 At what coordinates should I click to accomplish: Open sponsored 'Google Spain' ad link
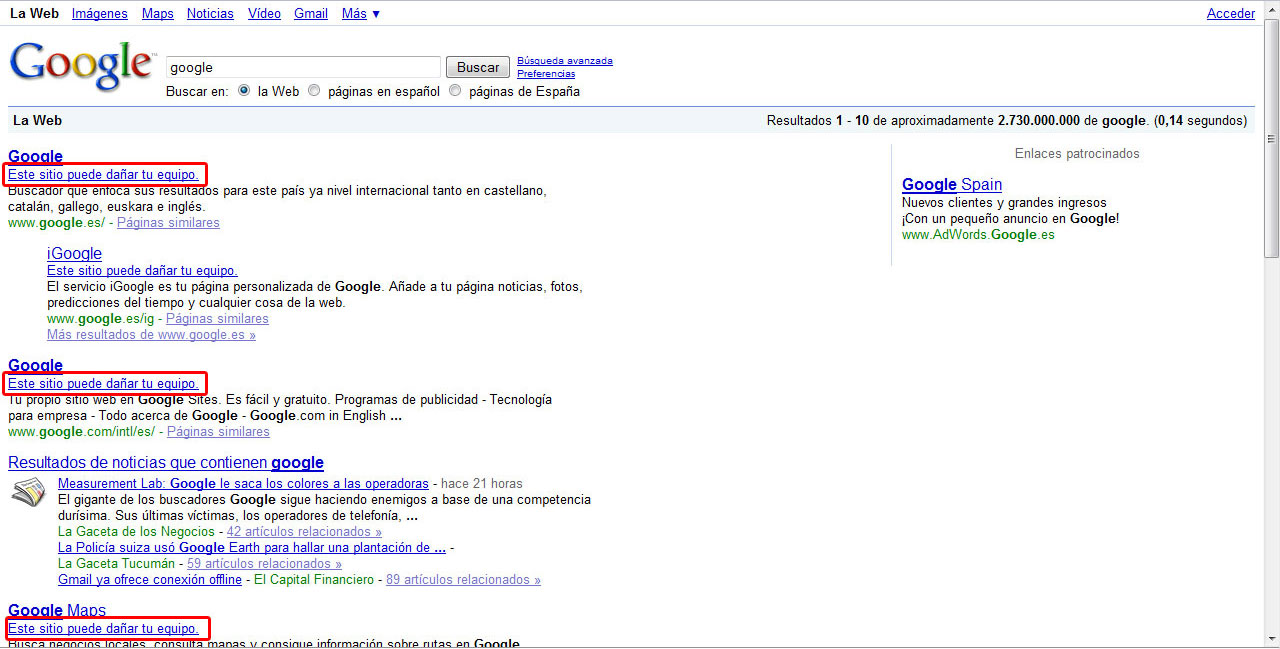952,184
